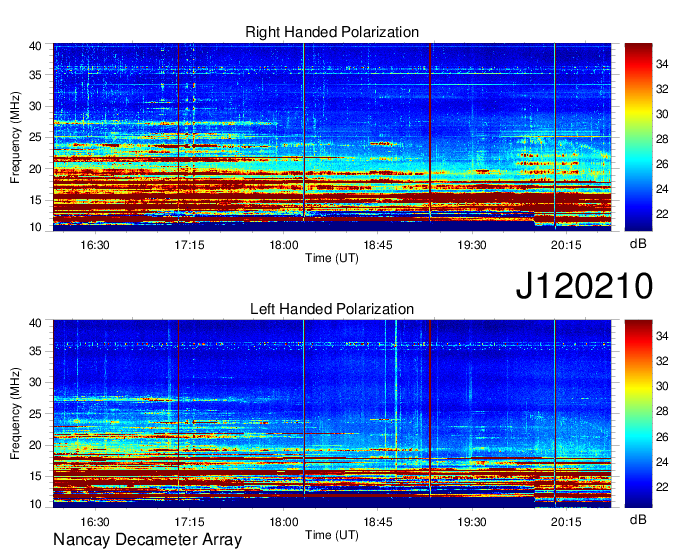Click 'Frequency (MHz)' axis label of Left Handed plot
The height and width of the screenshot is (552, 680).
(x=15, y=414)
